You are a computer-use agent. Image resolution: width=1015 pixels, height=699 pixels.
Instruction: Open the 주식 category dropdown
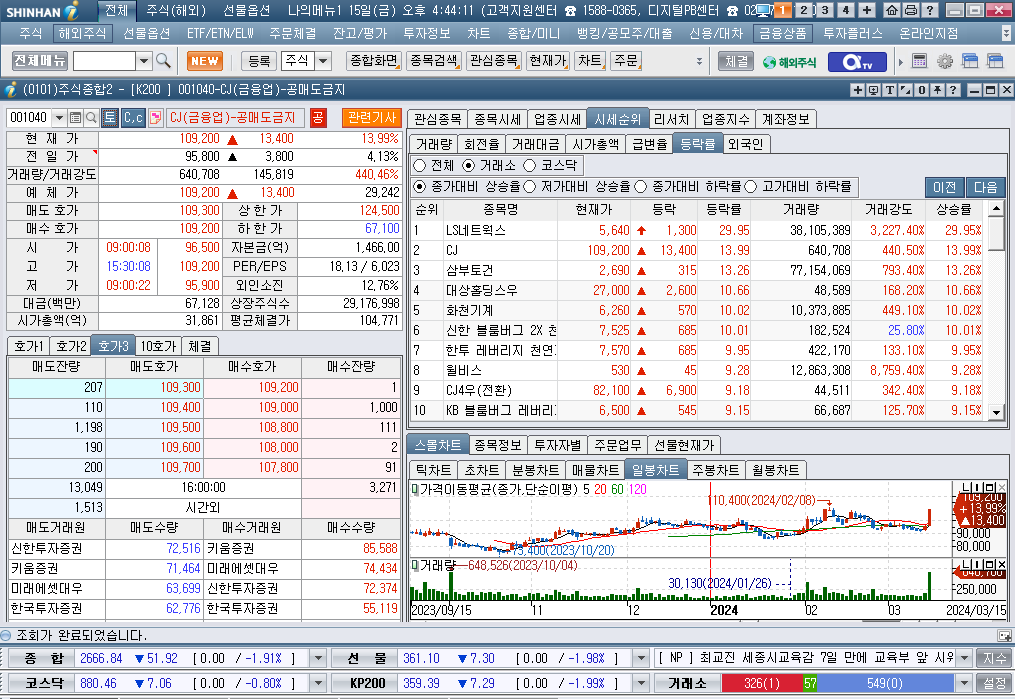click(x=322, y=61)
